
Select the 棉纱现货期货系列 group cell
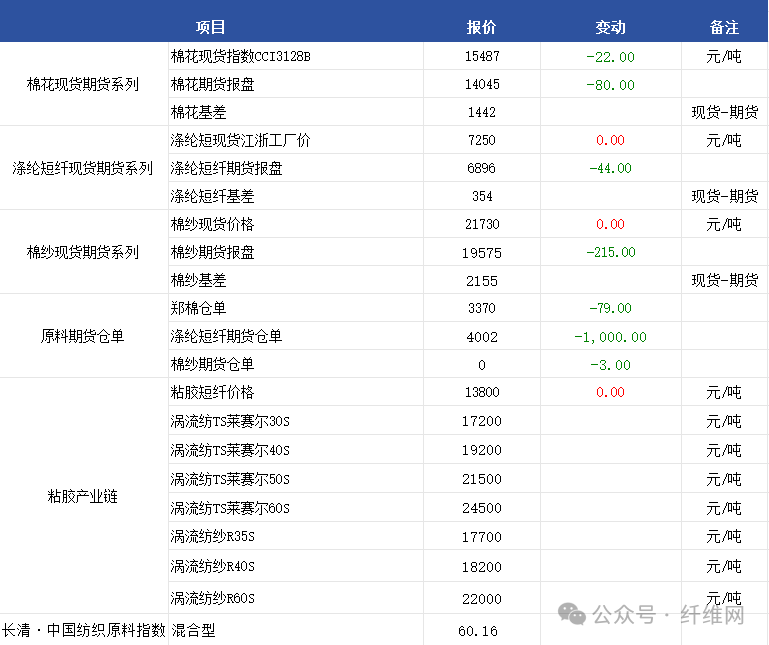click(x=83, y=252)
